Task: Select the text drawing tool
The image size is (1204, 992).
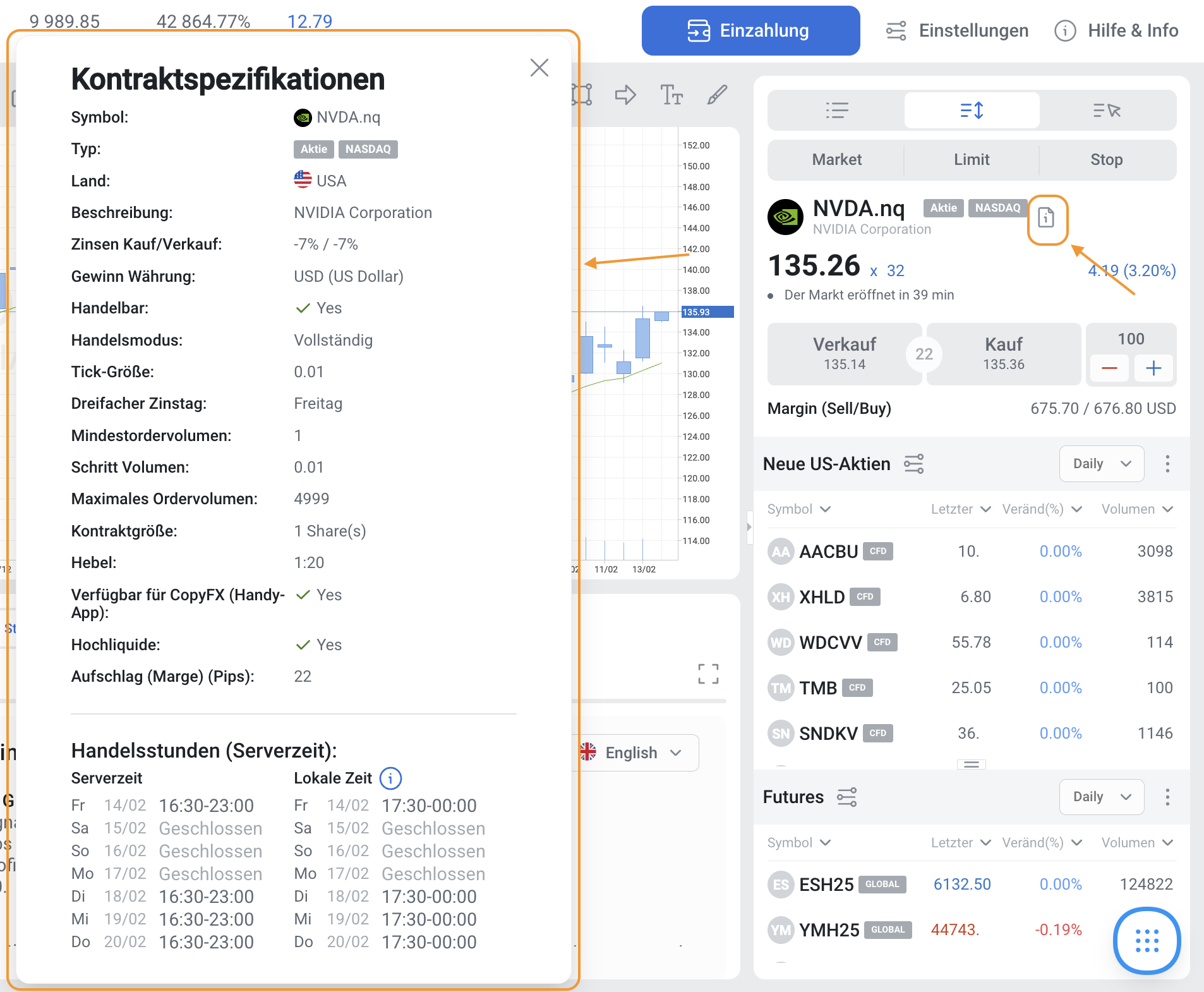Action: tap(671, 95)
